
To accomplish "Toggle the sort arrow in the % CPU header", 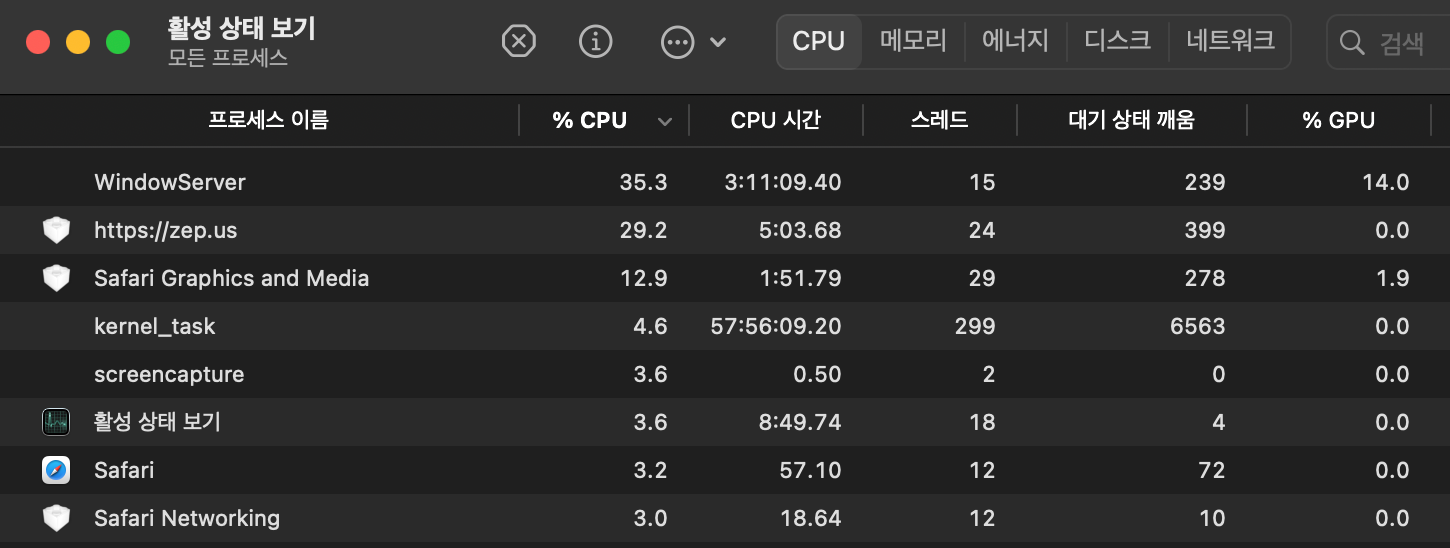I will 664,122.
